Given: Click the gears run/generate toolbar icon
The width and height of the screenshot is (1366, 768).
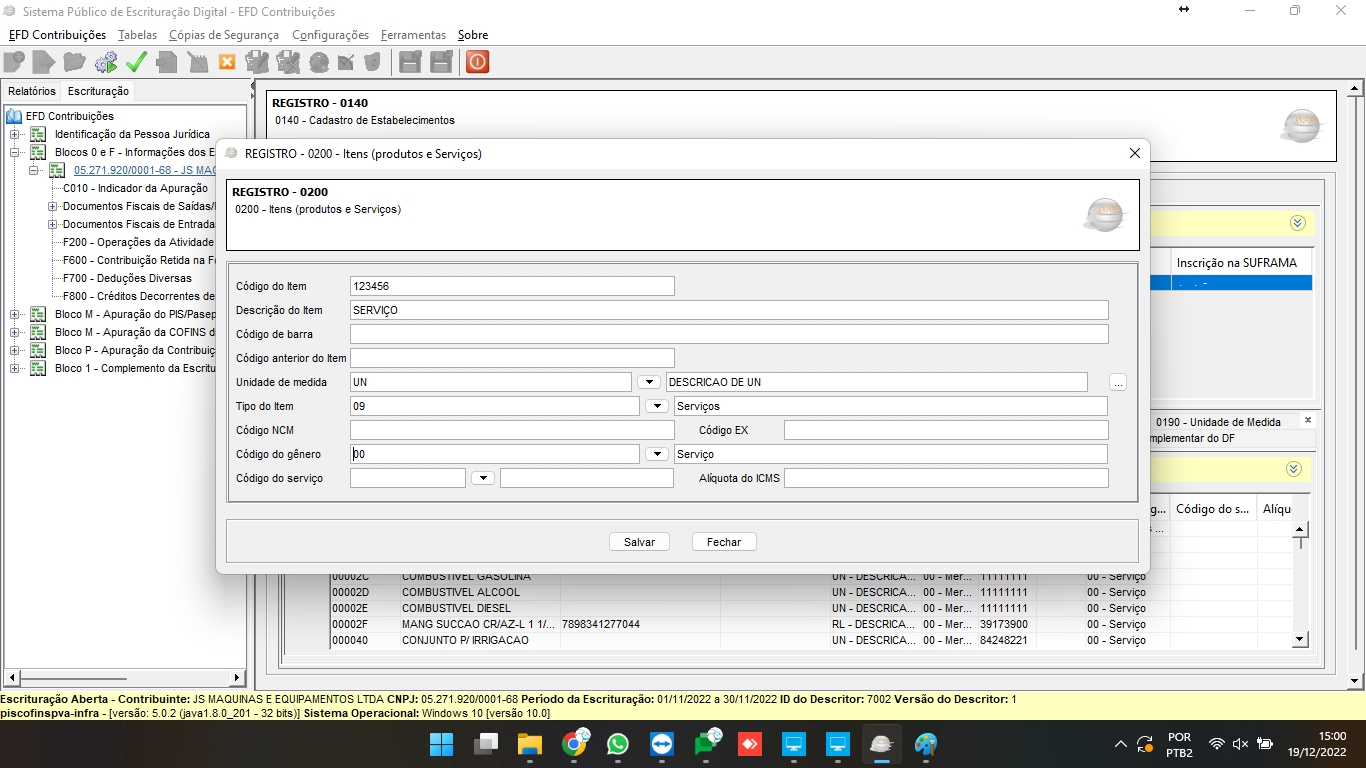Looking at the screenshot, I should tap(105, 62).
